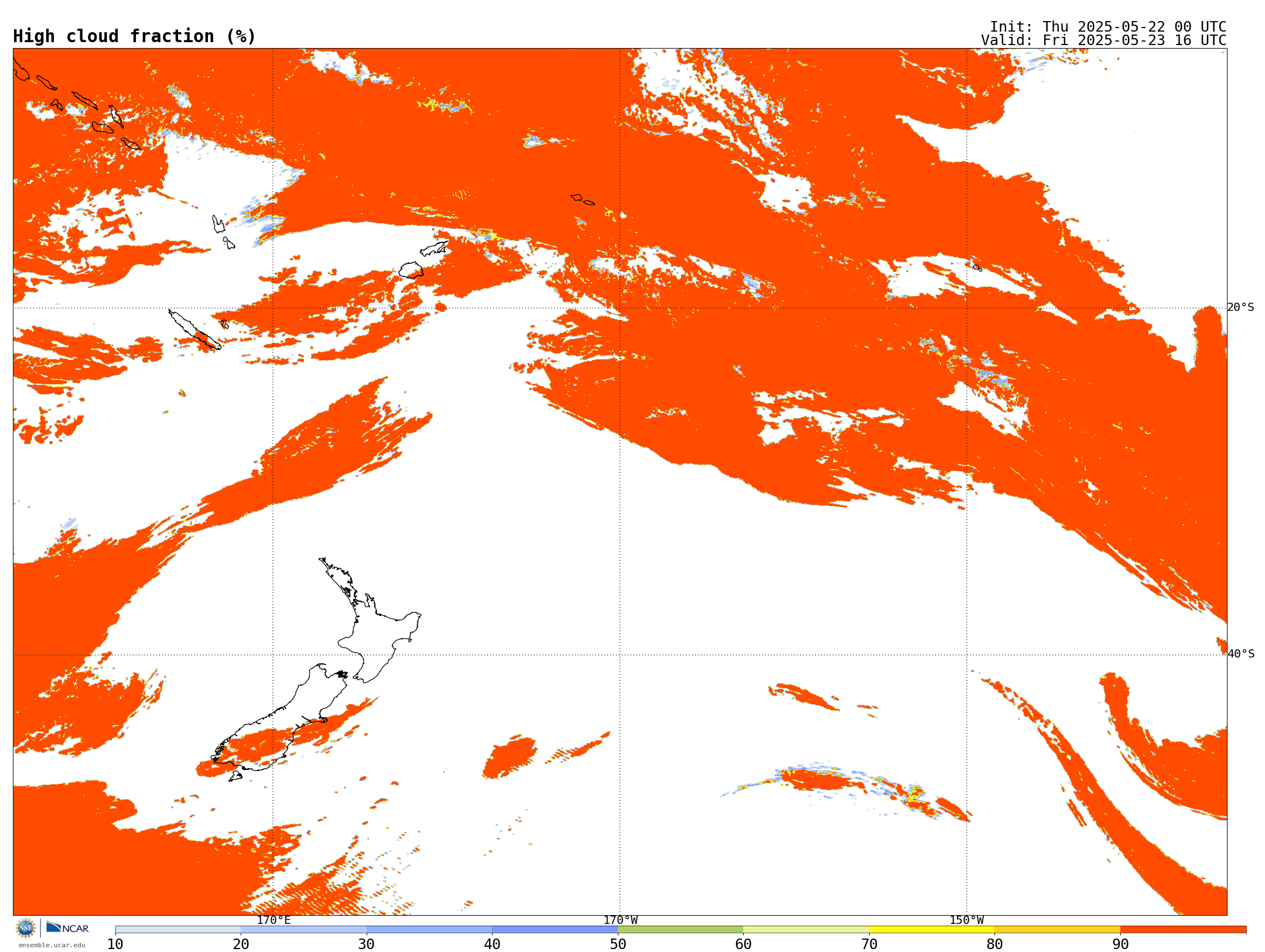Pick the above-90 orange-red colorbar segment
This screenshot has width=1265, height=952.
pos(1184,930)
